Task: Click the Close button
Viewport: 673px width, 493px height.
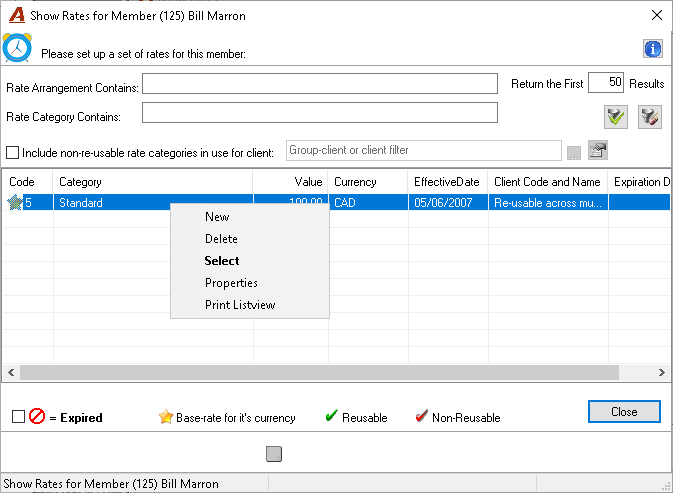Action: click(x=624, y=411)
